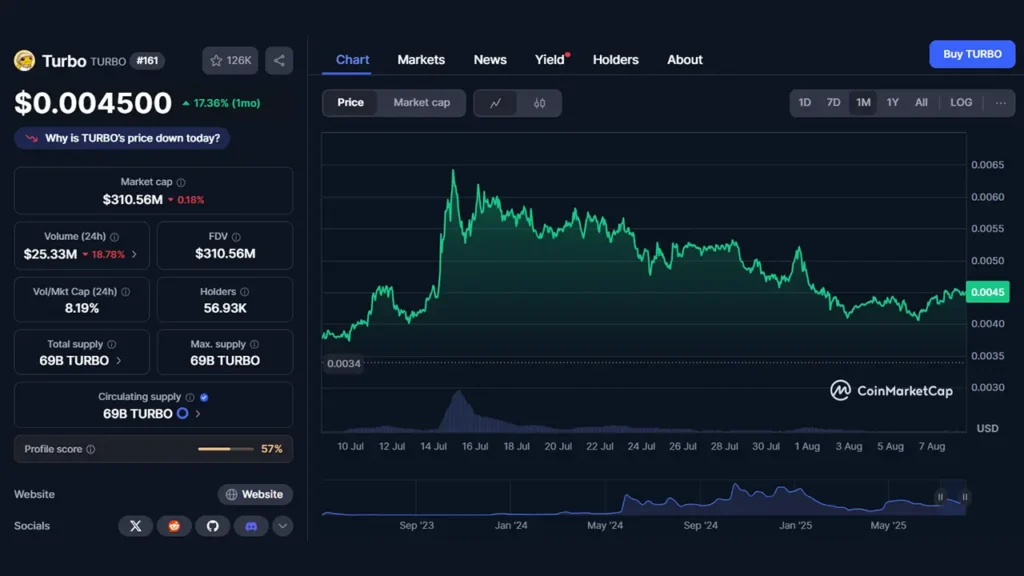Expand Total supply details chevron
Viewport: 1024px width, 576px height.
pos(118,360)
